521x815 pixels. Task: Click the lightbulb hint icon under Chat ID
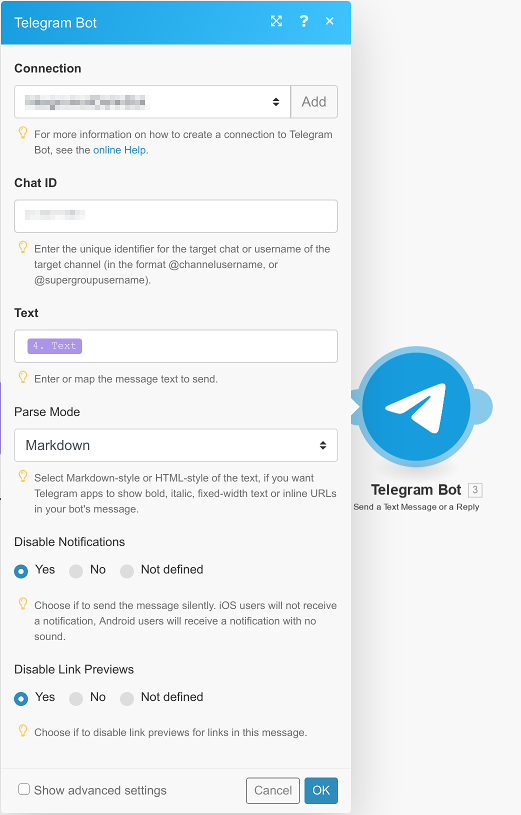[23, 247]
